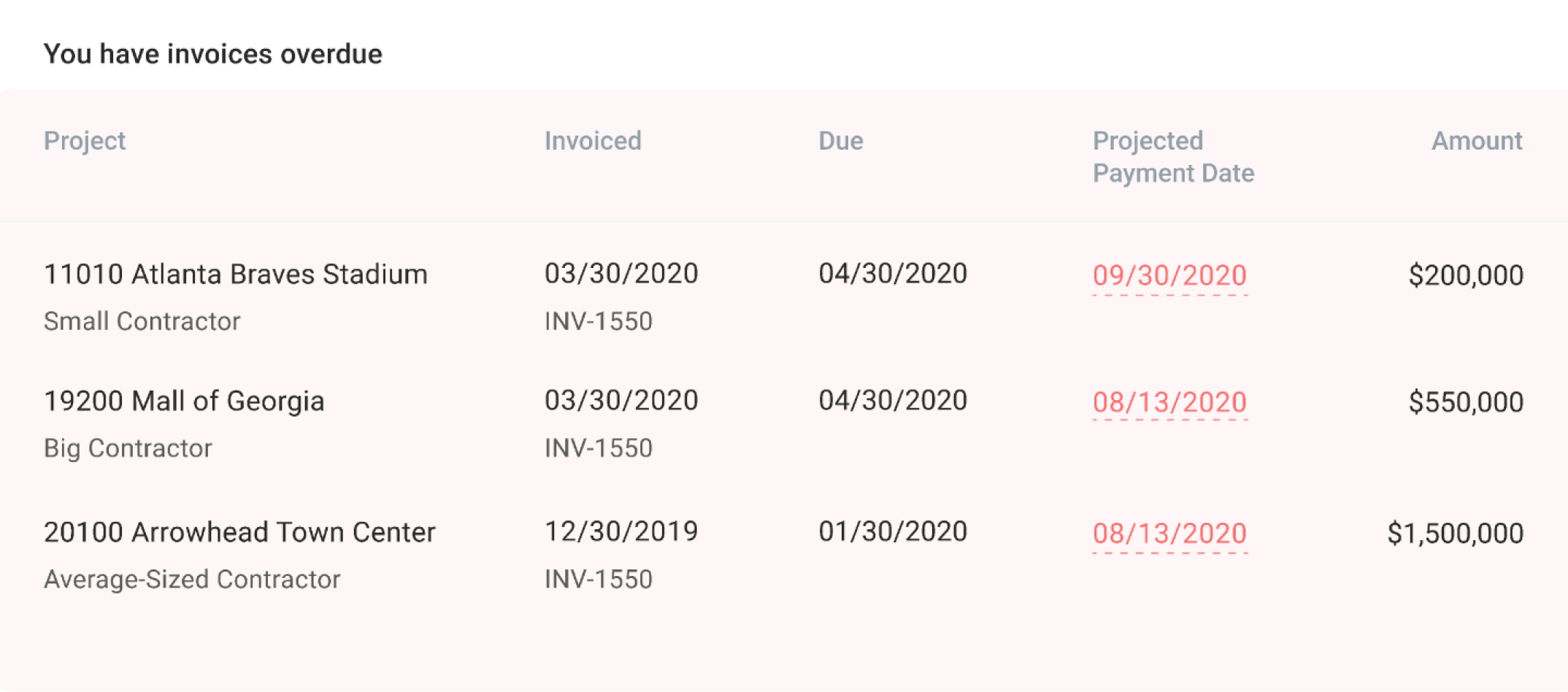Click the Invoiced column header
The height and width of the screenshot is (692, 1568).
(593, 140)
